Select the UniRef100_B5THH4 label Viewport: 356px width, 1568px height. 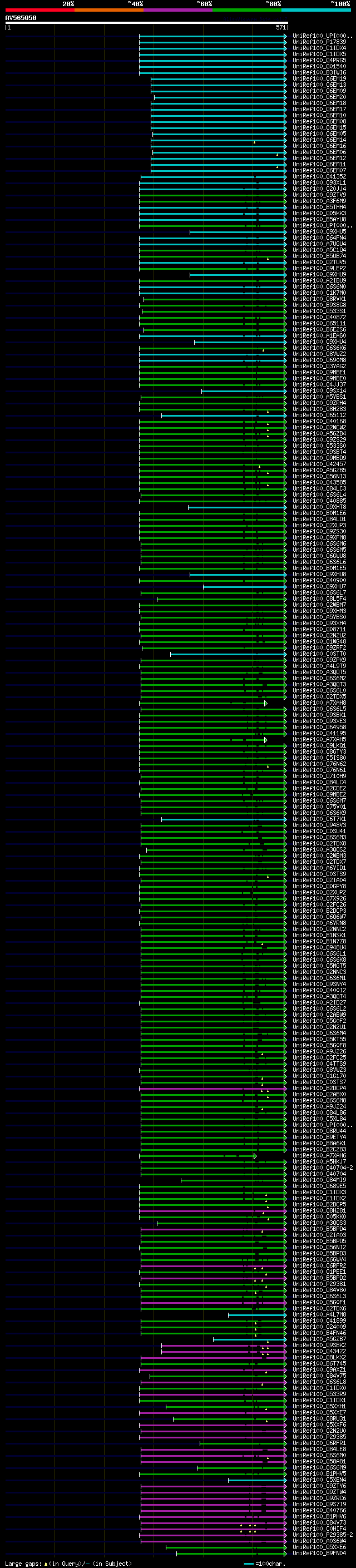click(x=319, y=207)
